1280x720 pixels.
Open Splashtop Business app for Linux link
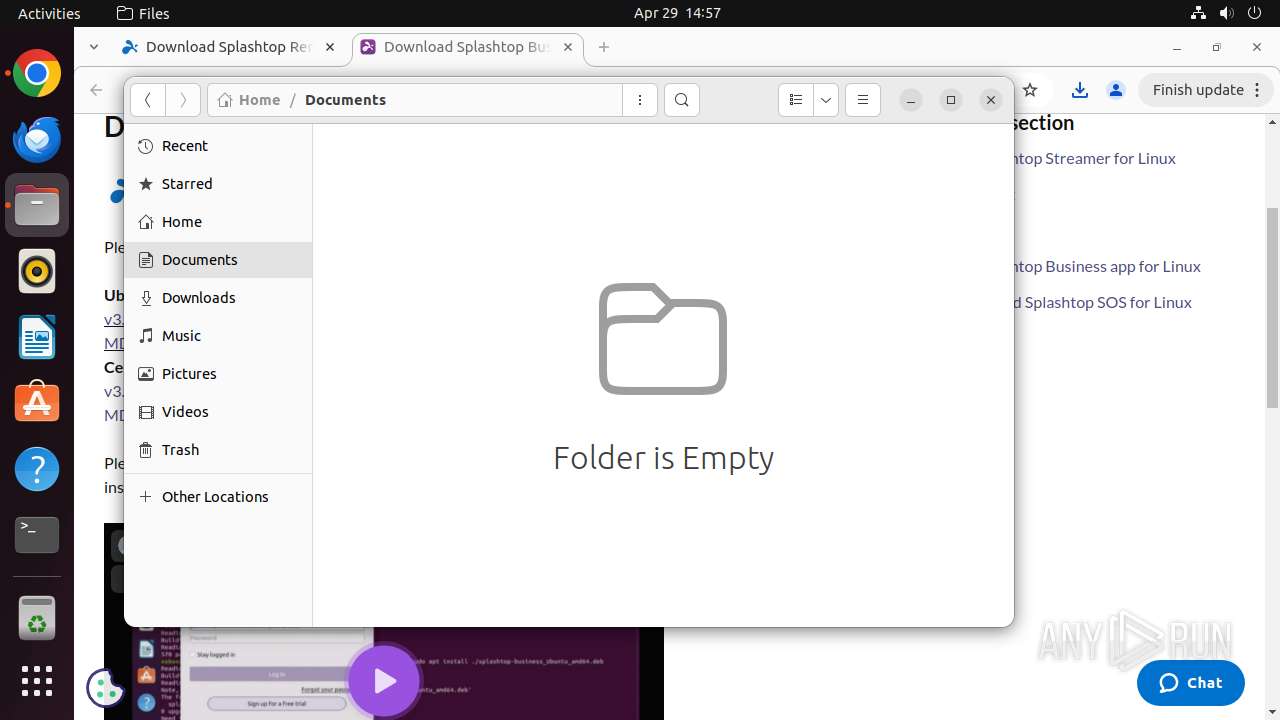1107,266
